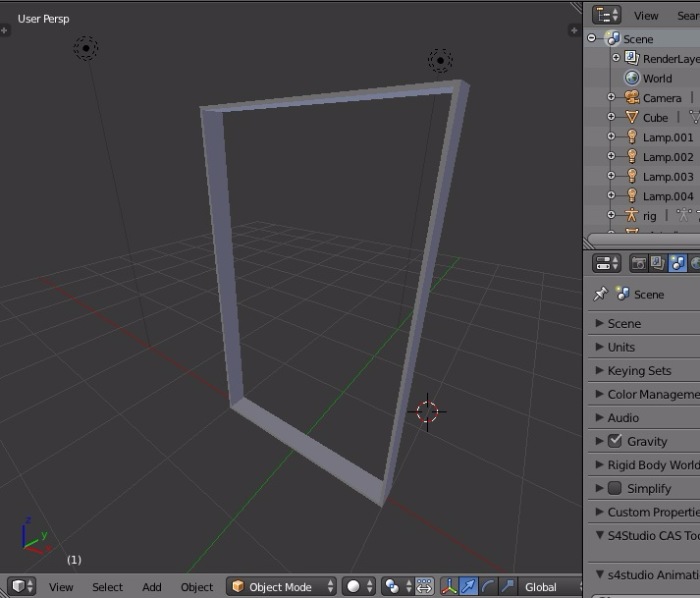Screen dimensions: 700x598
Task: Open the viewport shading selector
Action: (359, 587)
